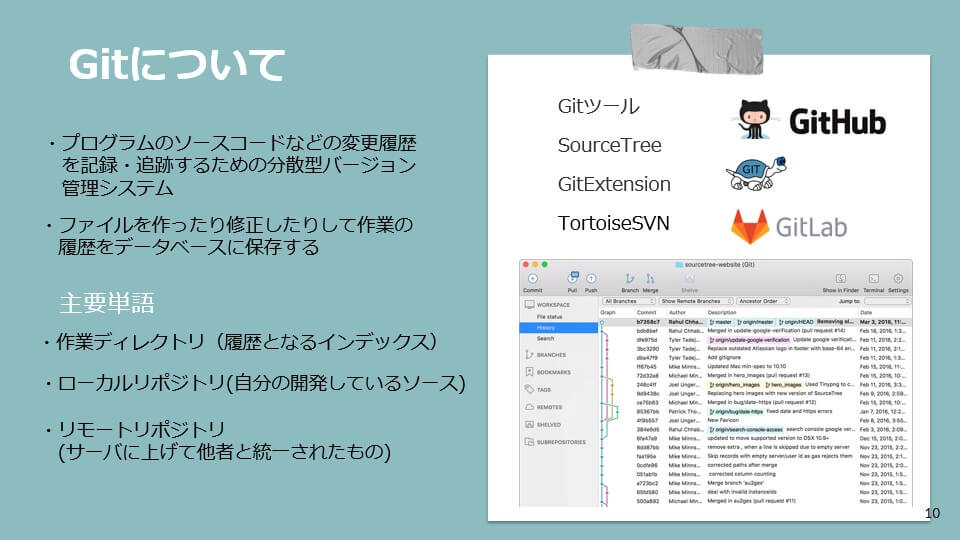Expand the REMOTES sidebar section
The image size is (960, 540).
(551, 407)
